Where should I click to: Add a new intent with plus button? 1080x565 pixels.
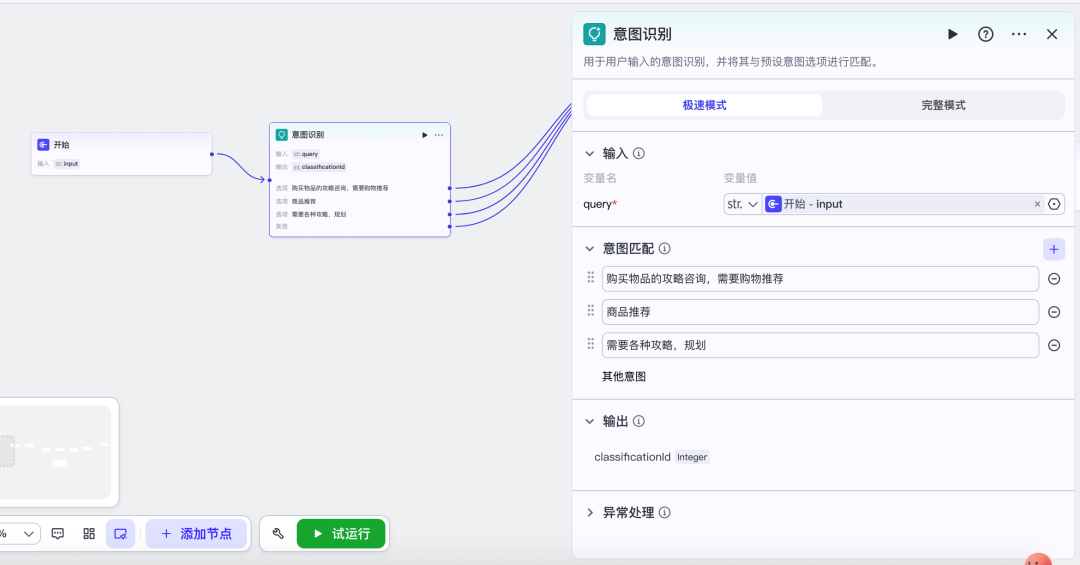[x=1054, y=249]
